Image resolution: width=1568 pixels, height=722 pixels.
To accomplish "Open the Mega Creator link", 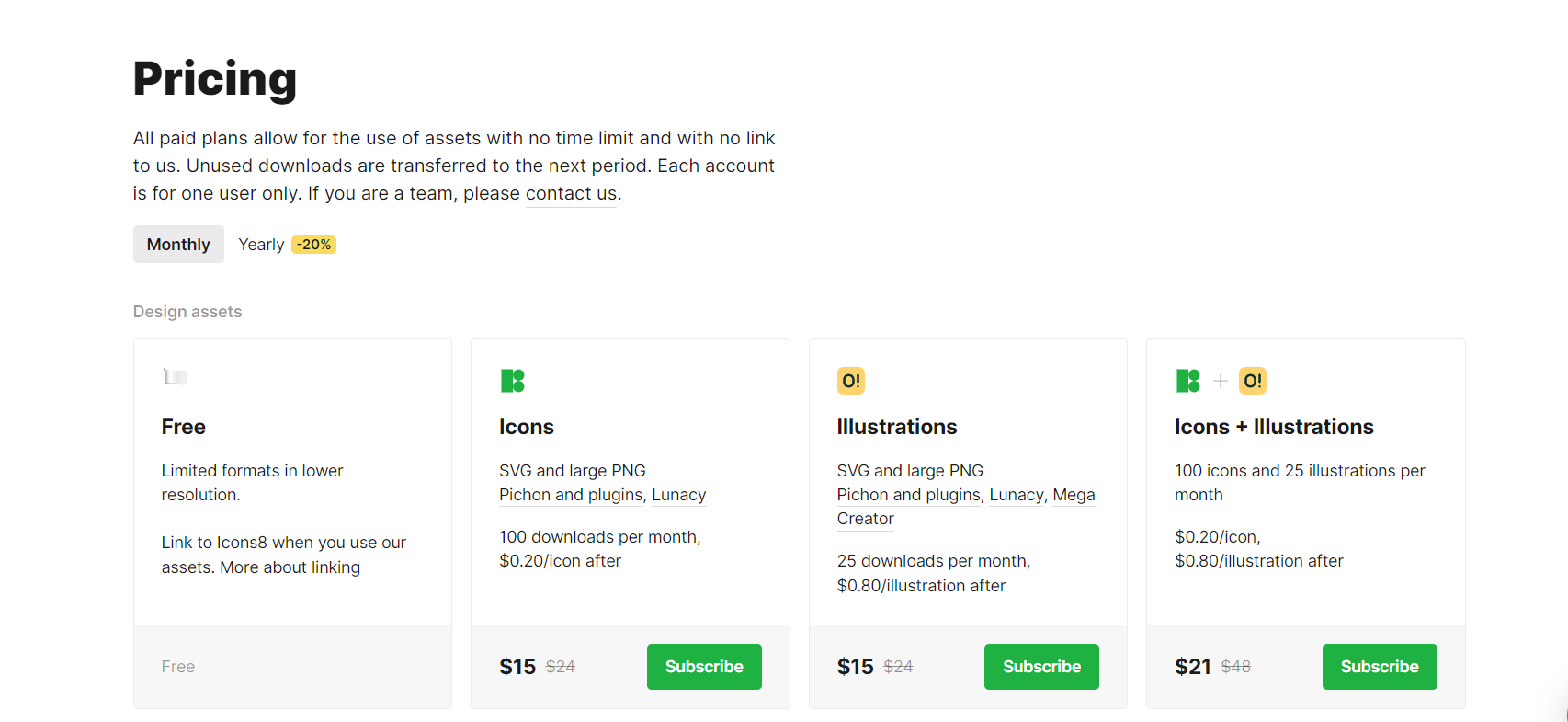I will click(x=1074, y=496).
